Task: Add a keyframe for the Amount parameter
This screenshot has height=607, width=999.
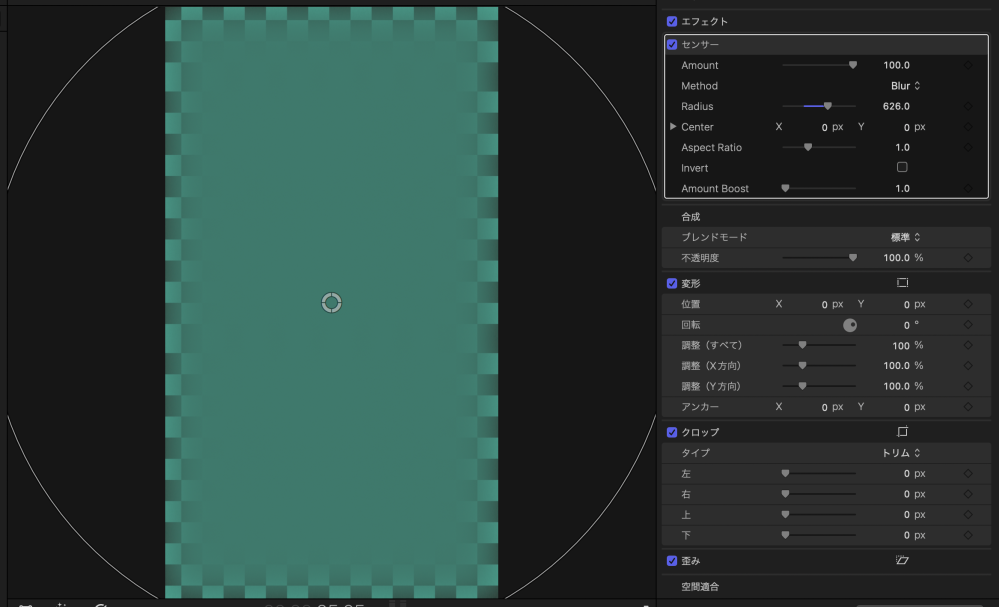Action: pyautogui.click(x=967, y=65)
